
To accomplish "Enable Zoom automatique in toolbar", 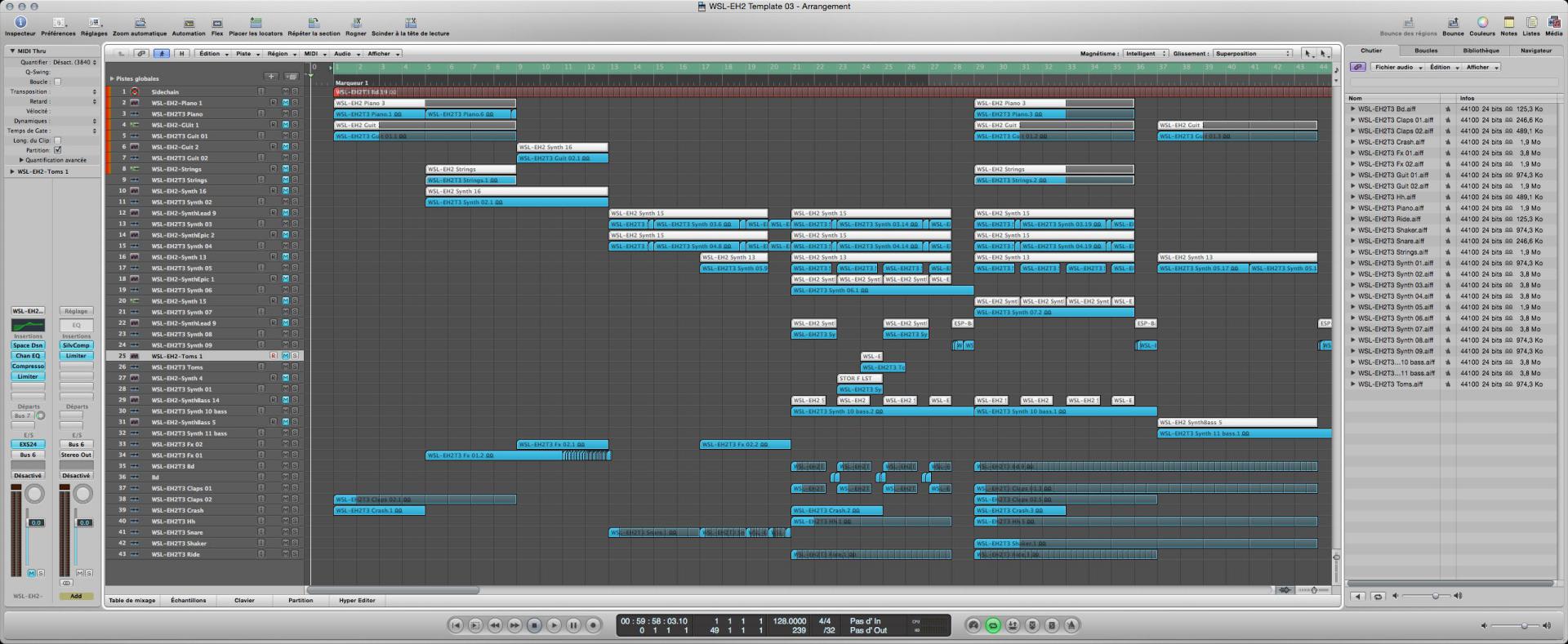I will pyautogui.click(x=140, y=23).
